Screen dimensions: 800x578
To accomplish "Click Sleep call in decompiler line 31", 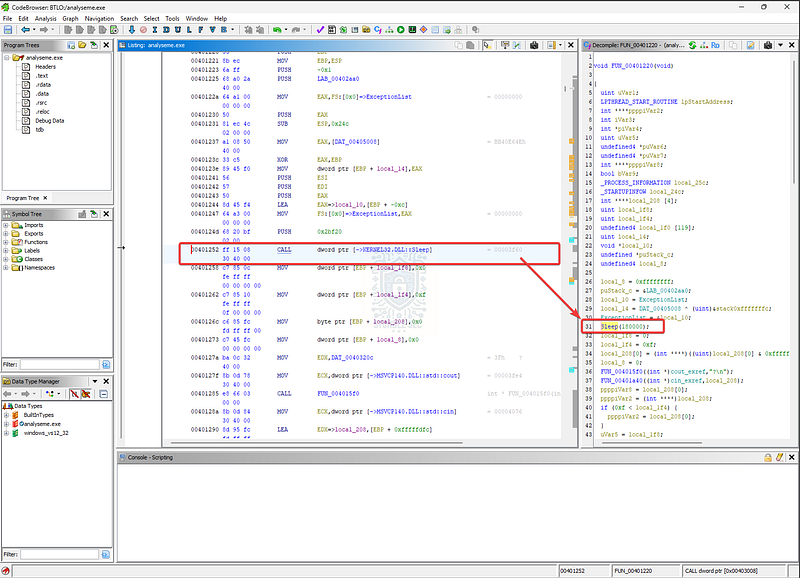I will [x=609, y=326].
